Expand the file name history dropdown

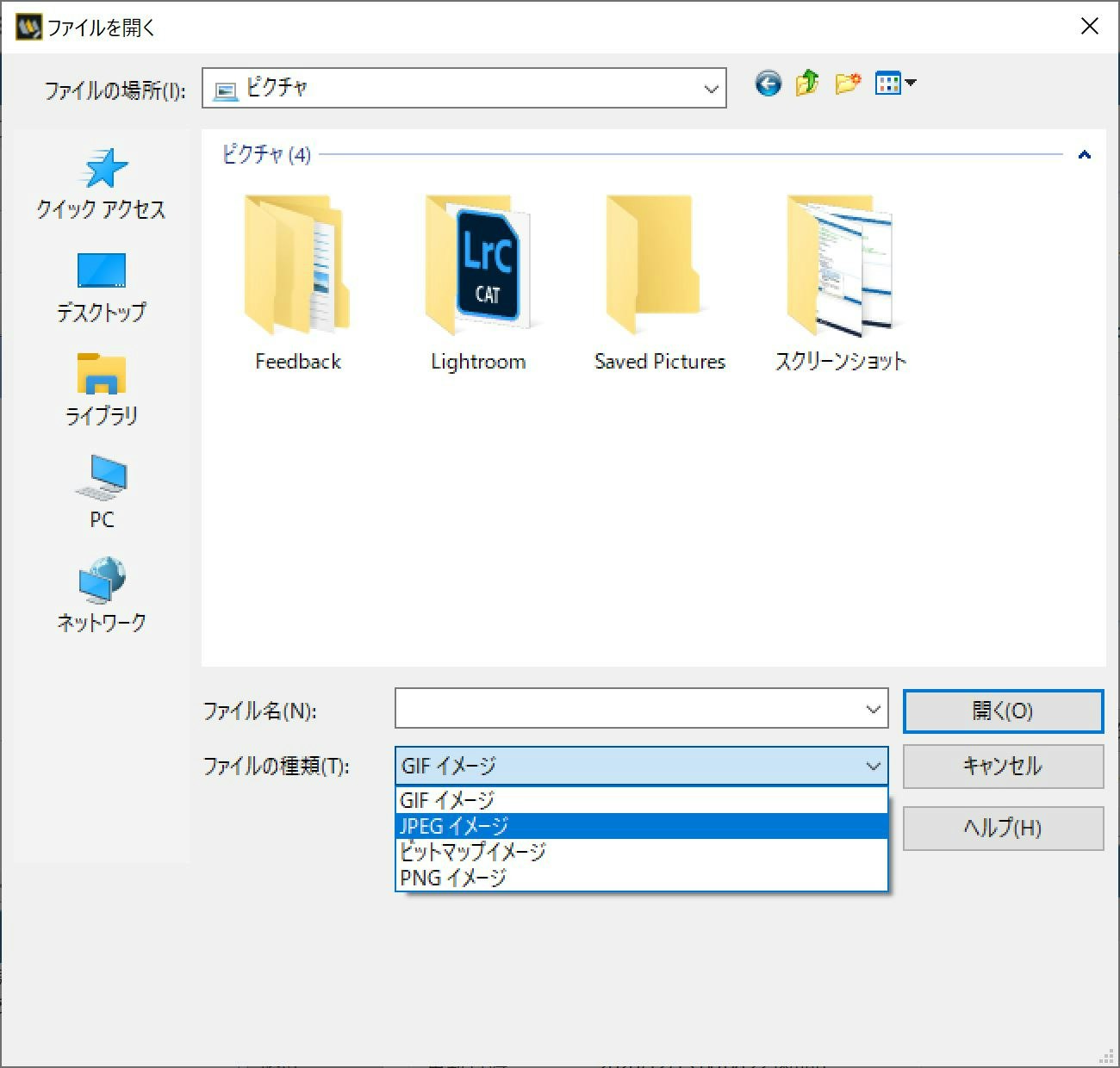[x=873, y=709]
